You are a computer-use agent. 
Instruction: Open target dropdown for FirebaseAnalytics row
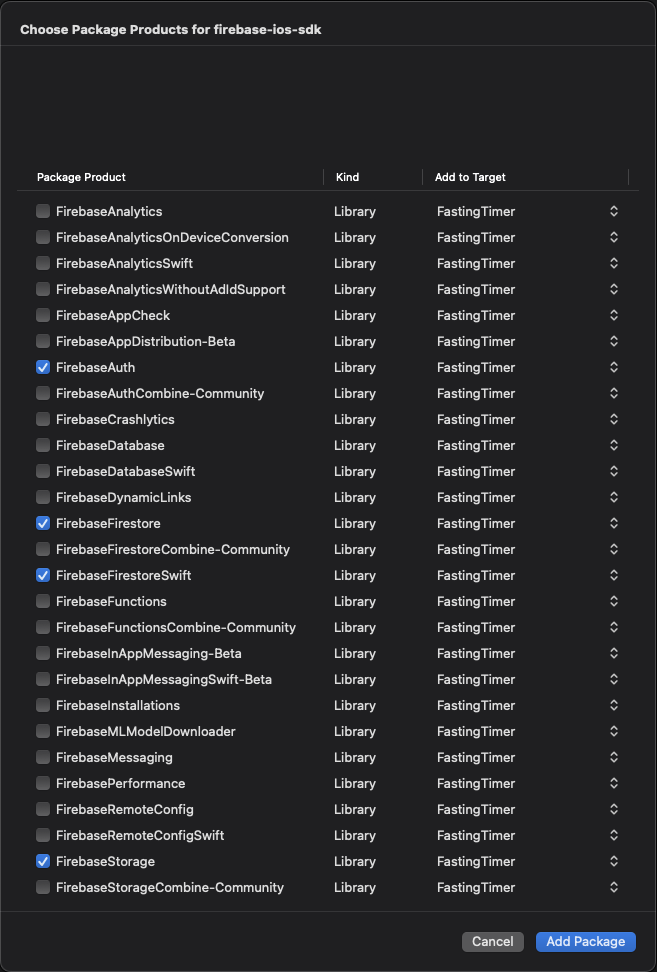[x=614, y=211]
